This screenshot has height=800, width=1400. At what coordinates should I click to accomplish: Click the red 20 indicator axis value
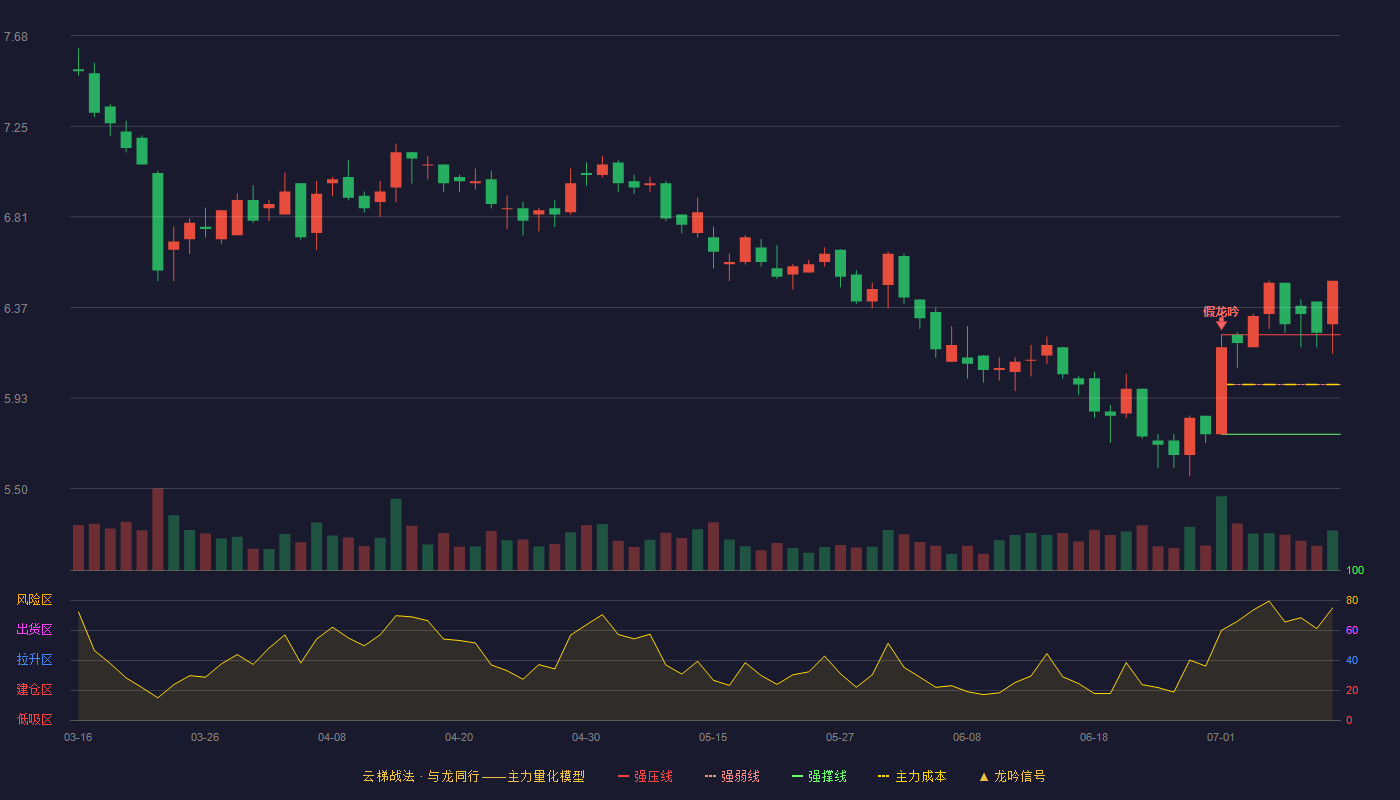(x=1352, y=690)
